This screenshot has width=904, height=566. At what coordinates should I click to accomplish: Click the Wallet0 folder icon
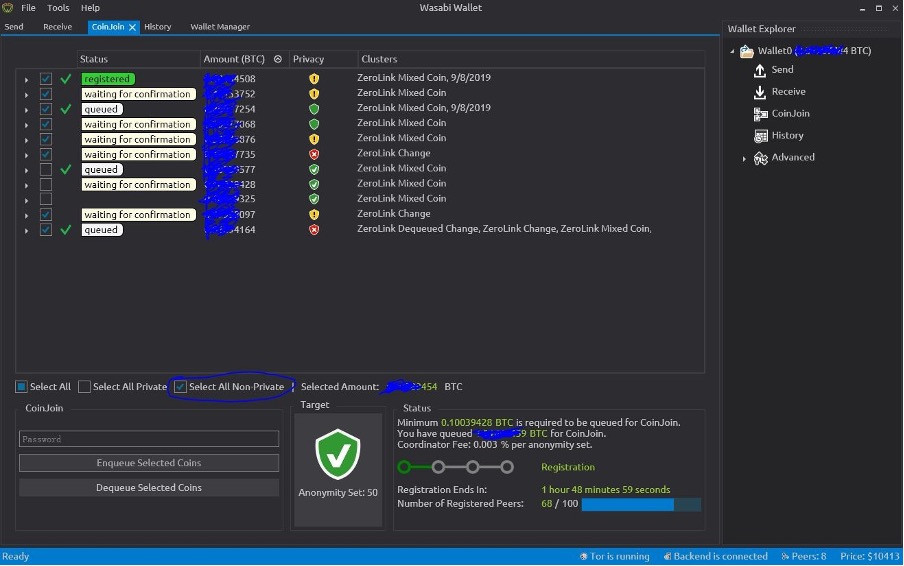(x=747, y=51)
